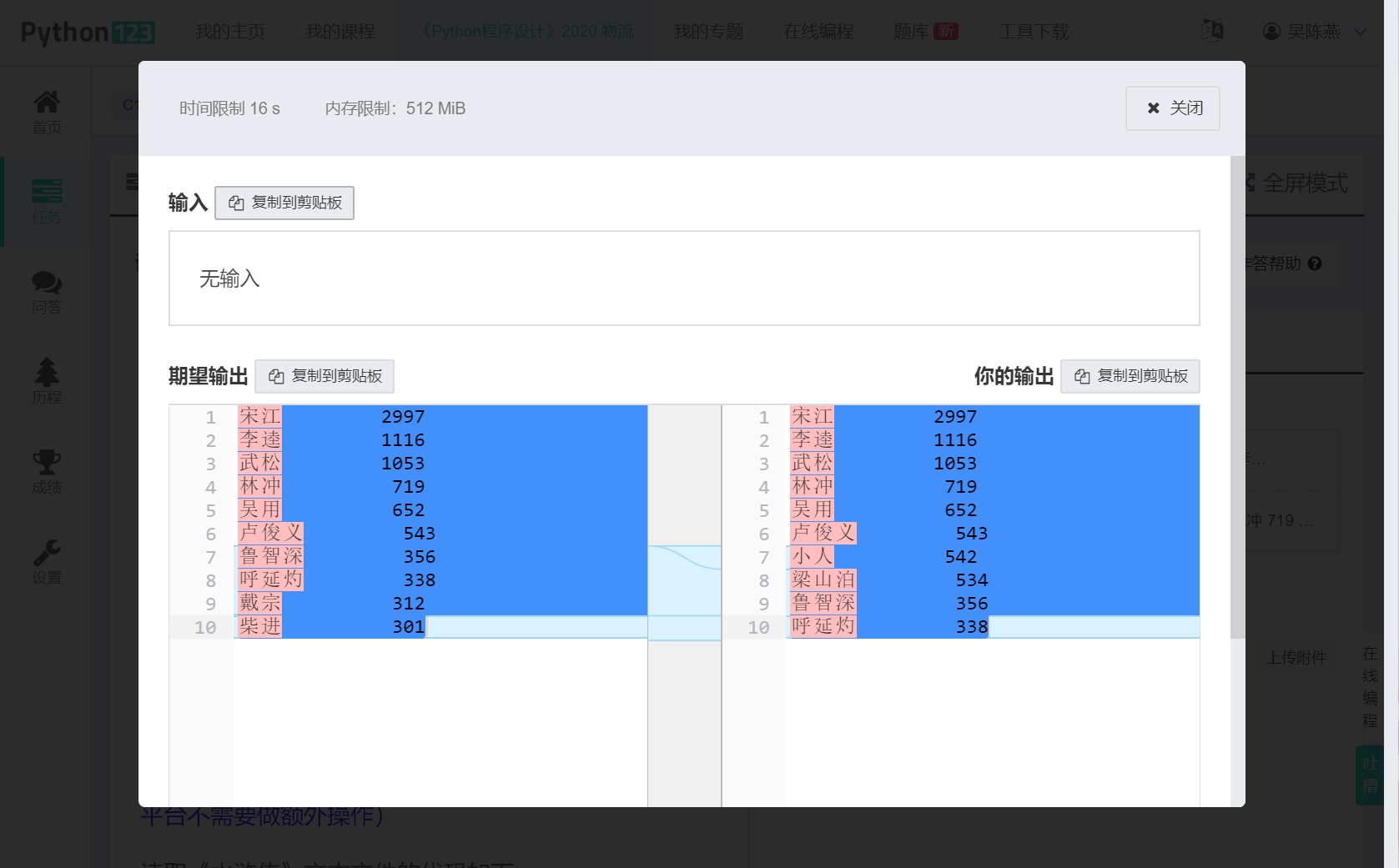Viewport: 1399px width, 868px height.
Task: Click 李逵 in the 期望输出 panel
Action: tap(259, 439)
